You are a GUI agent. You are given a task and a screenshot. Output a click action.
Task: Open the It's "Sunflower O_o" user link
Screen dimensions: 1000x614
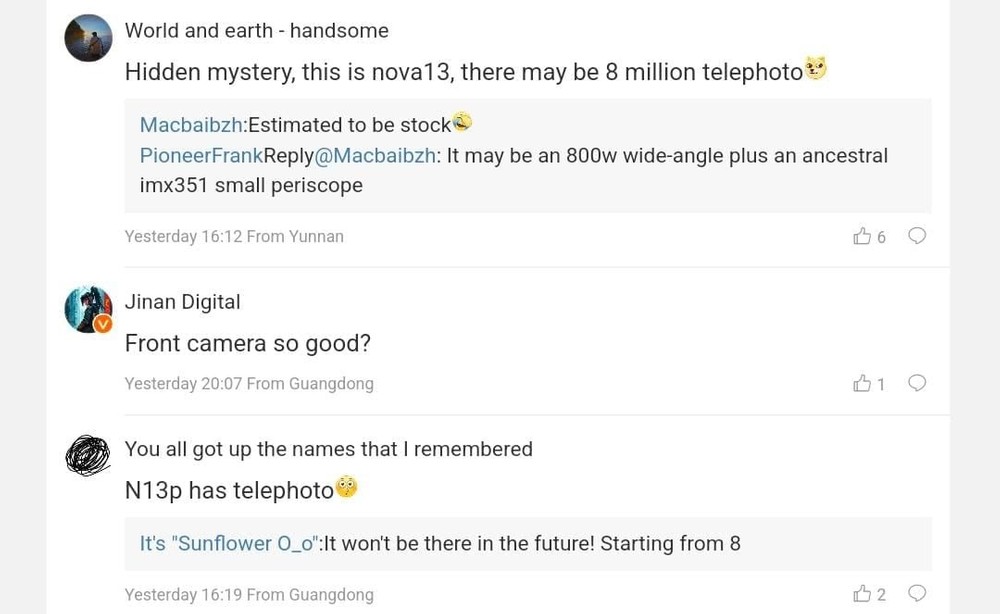(229, 544)
